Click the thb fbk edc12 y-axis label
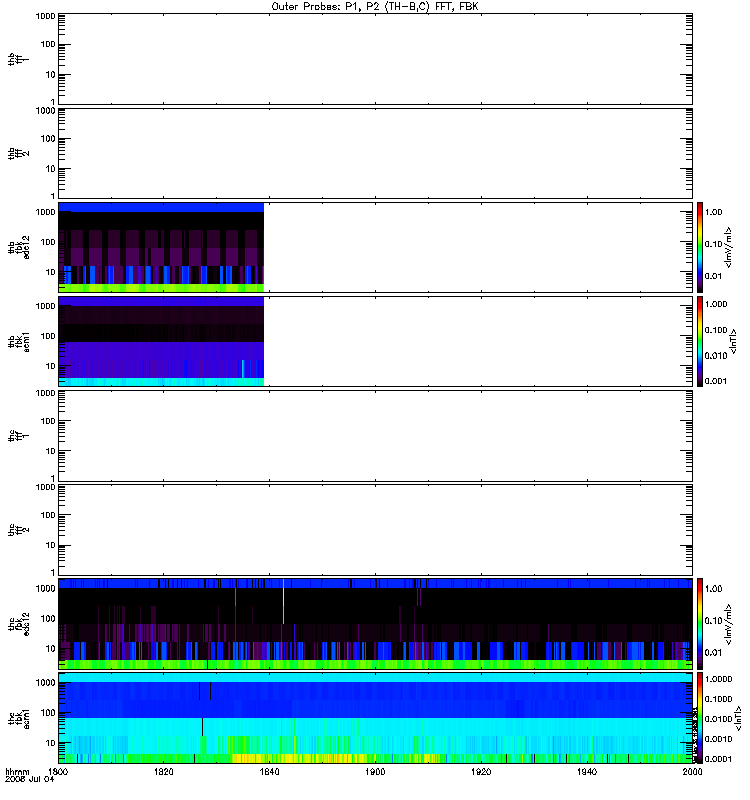The image size is (750, 800). (19, 247)
